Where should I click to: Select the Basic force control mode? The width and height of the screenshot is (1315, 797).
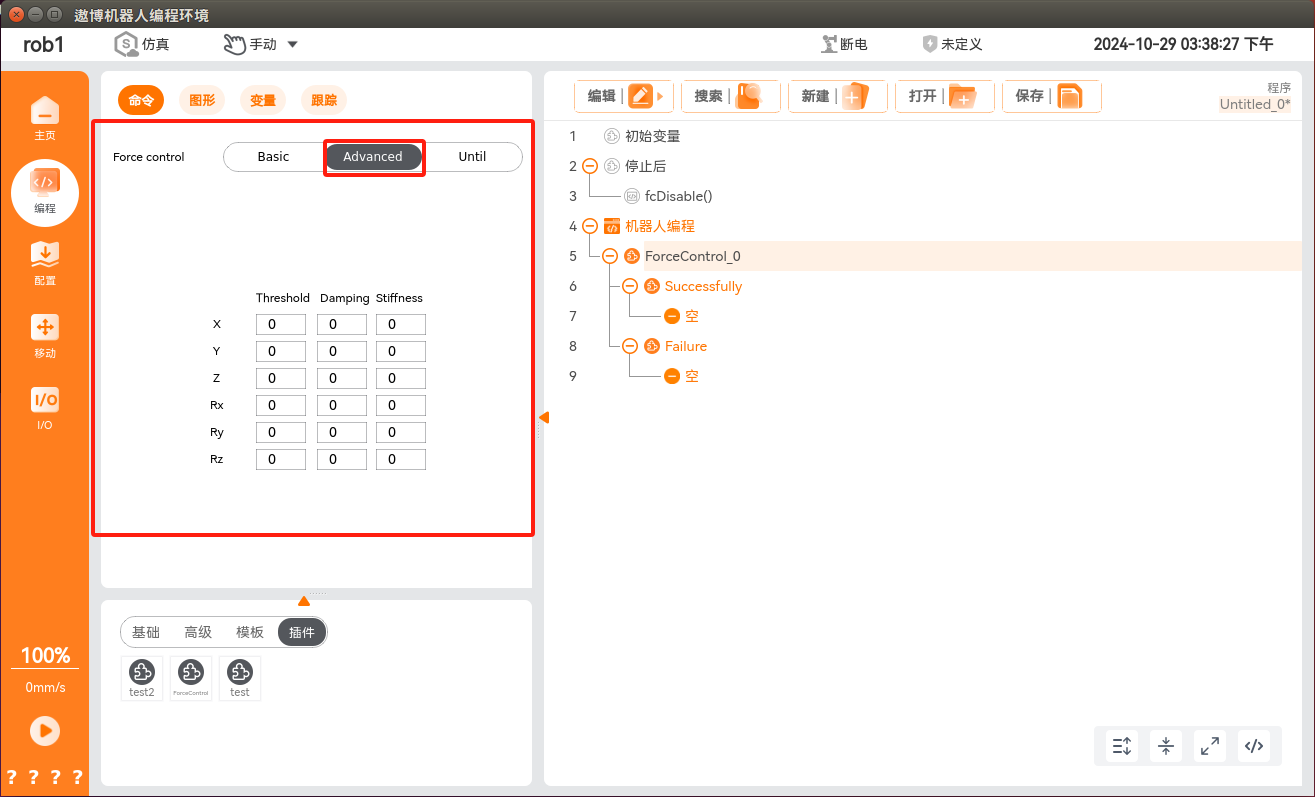[273, 157]
